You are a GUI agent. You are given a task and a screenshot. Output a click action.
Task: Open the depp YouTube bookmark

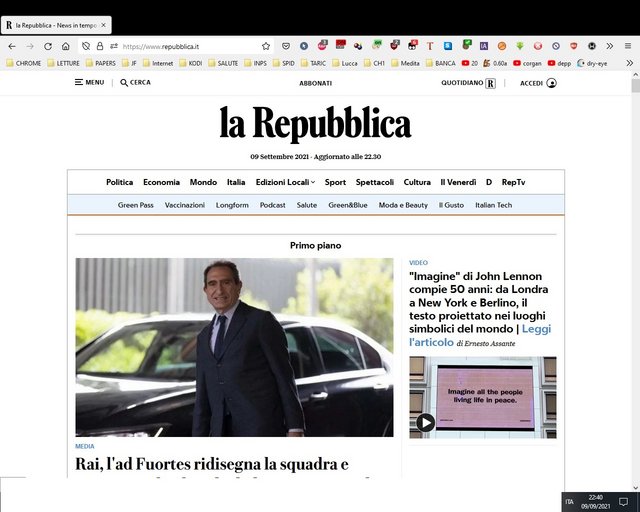[x=559, y=63]
